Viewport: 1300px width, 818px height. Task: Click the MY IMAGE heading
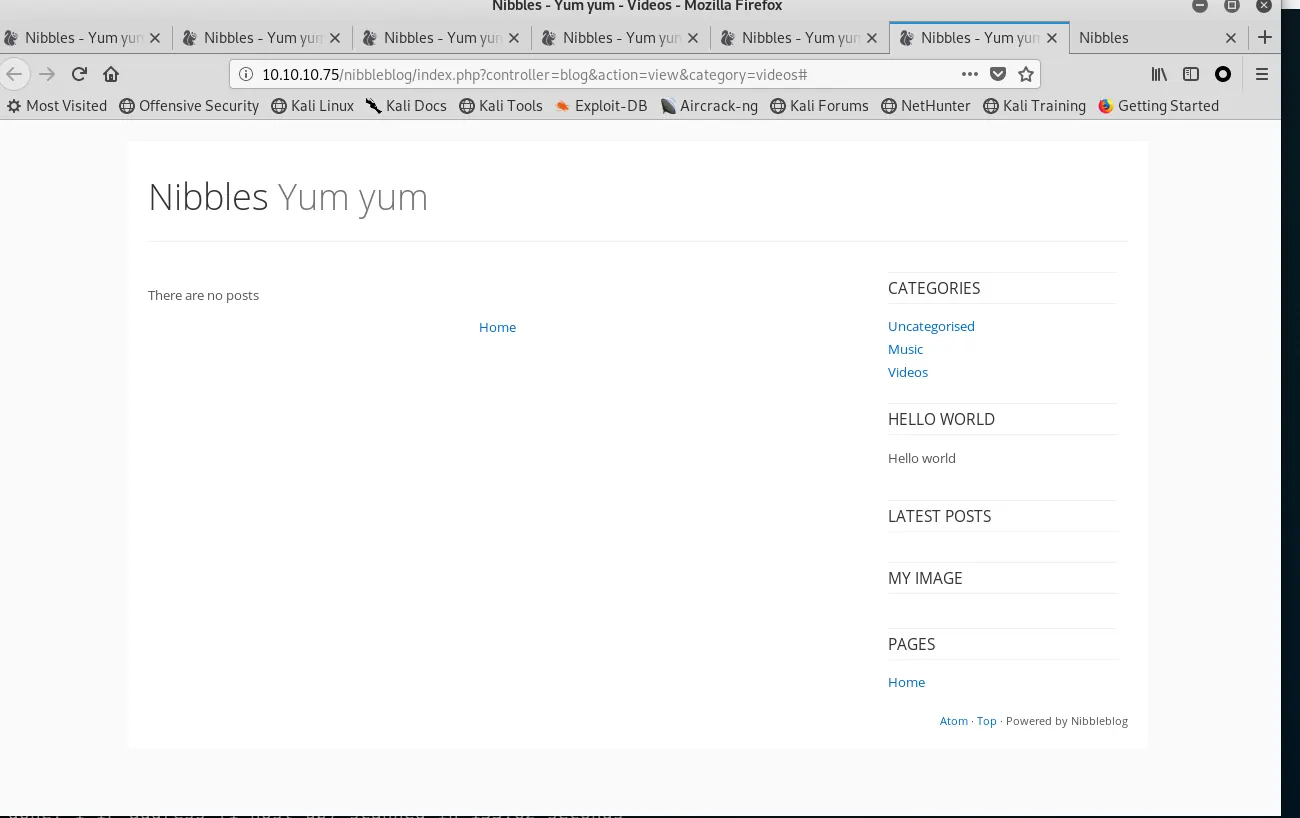pyautogui.click(x=925, y=578)
